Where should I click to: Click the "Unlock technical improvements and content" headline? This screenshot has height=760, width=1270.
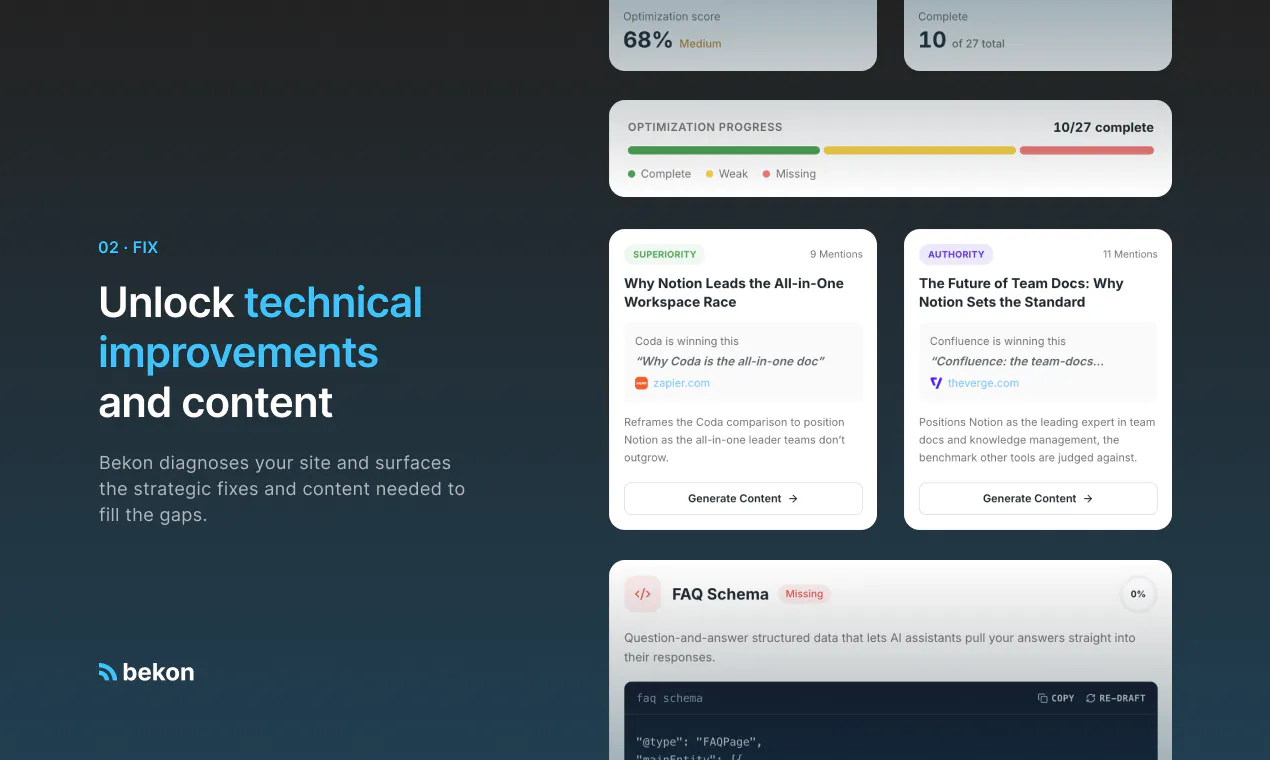(261, 352)
